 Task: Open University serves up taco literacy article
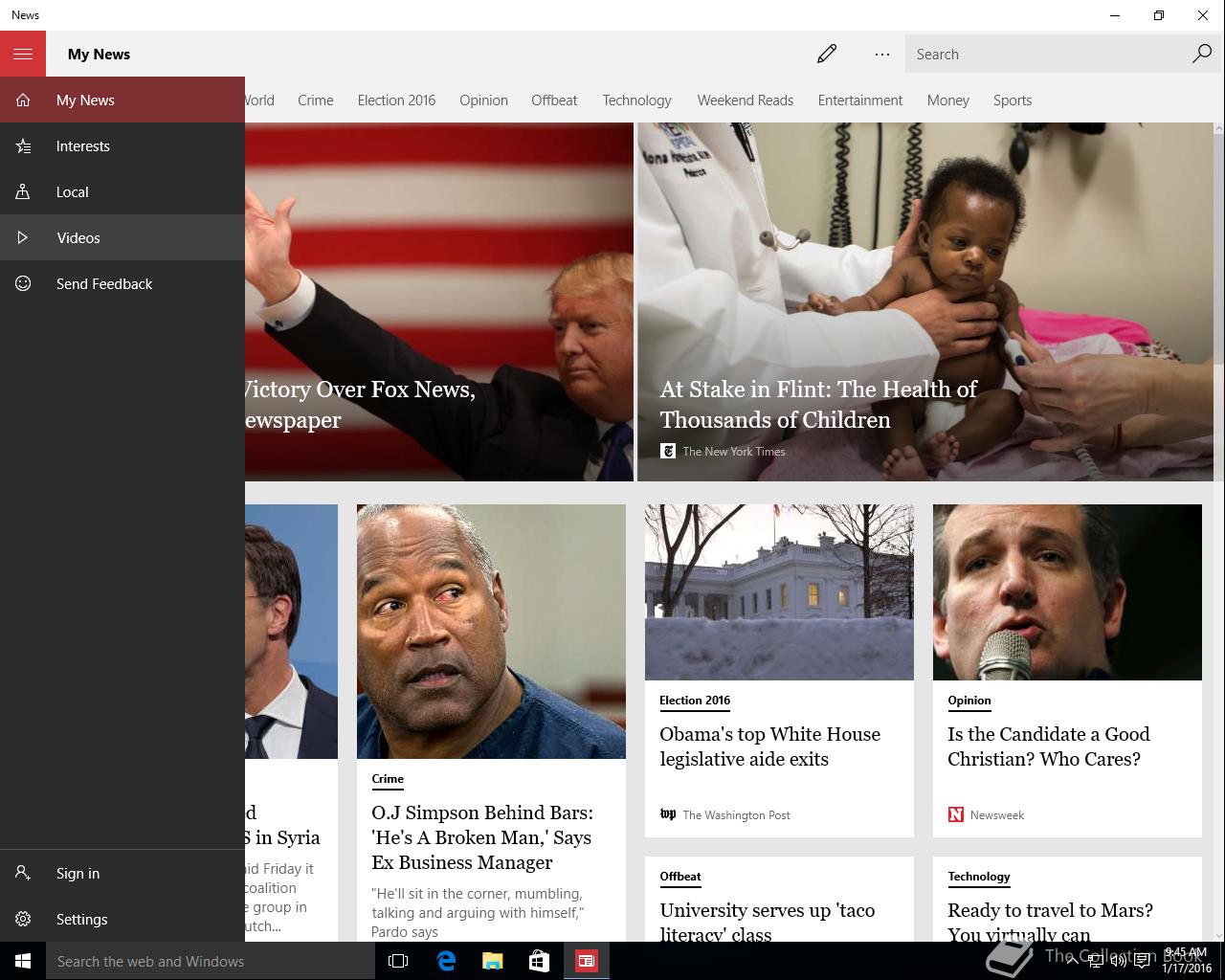[768, 921]
